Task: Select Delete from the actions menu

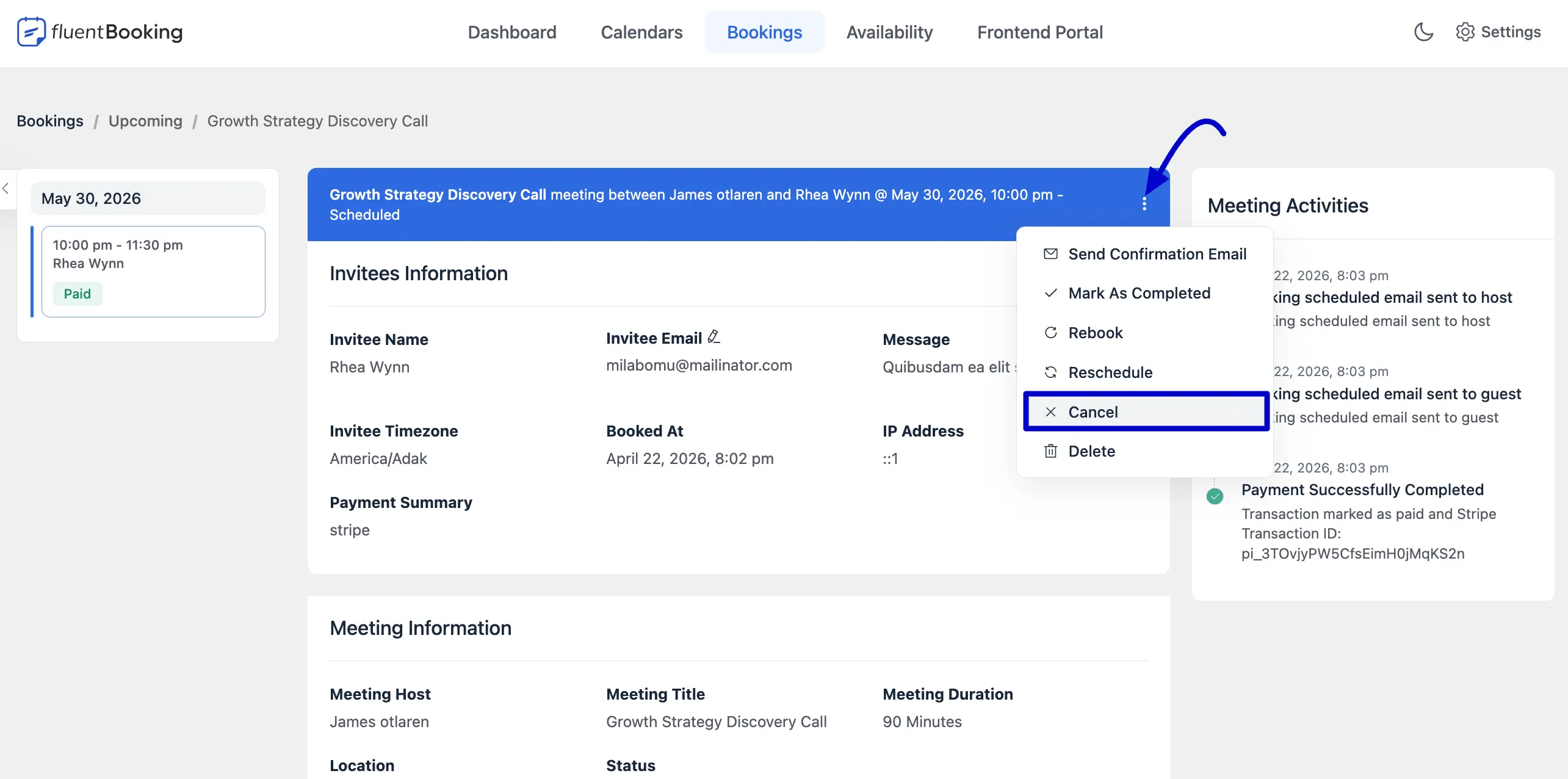Action: (x=1144, y=451)
